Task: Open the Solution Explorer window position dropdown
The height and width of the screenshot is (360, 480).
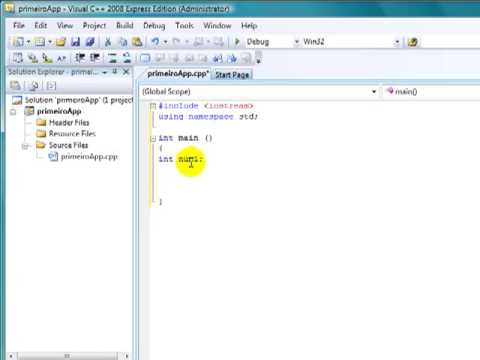Action: 105,72
